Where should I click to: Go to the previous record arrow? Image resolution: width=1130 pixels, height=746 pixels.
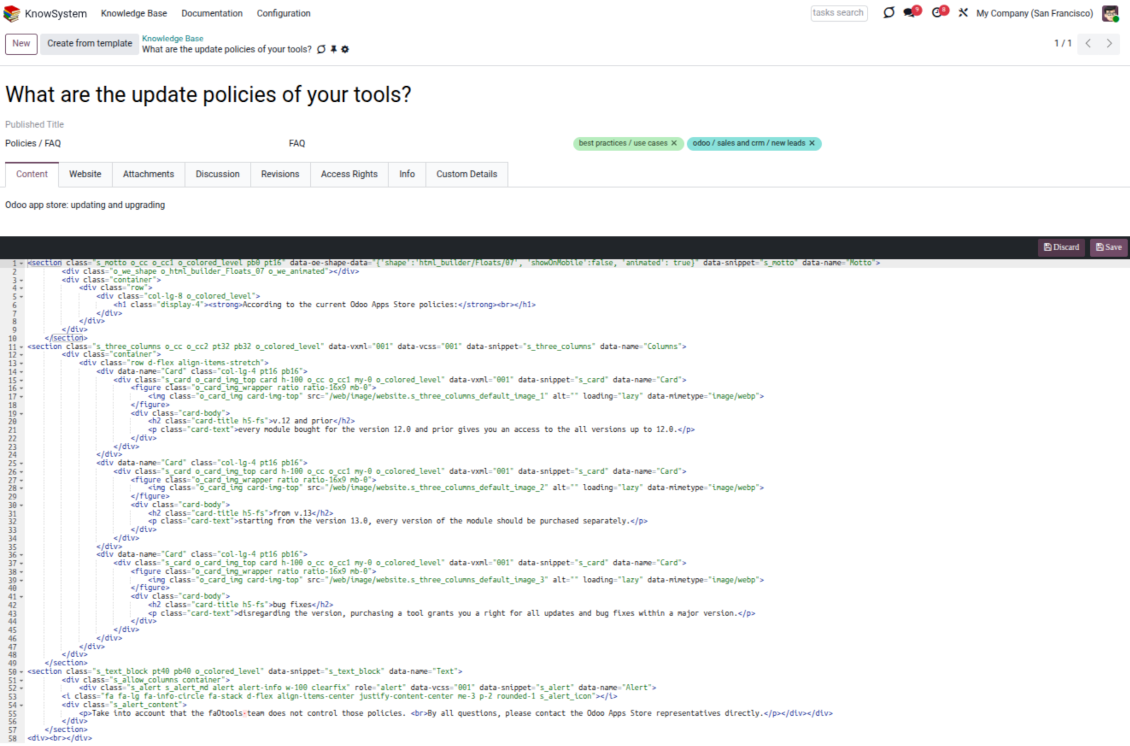pyautogui.click(x=1088, y=44)
